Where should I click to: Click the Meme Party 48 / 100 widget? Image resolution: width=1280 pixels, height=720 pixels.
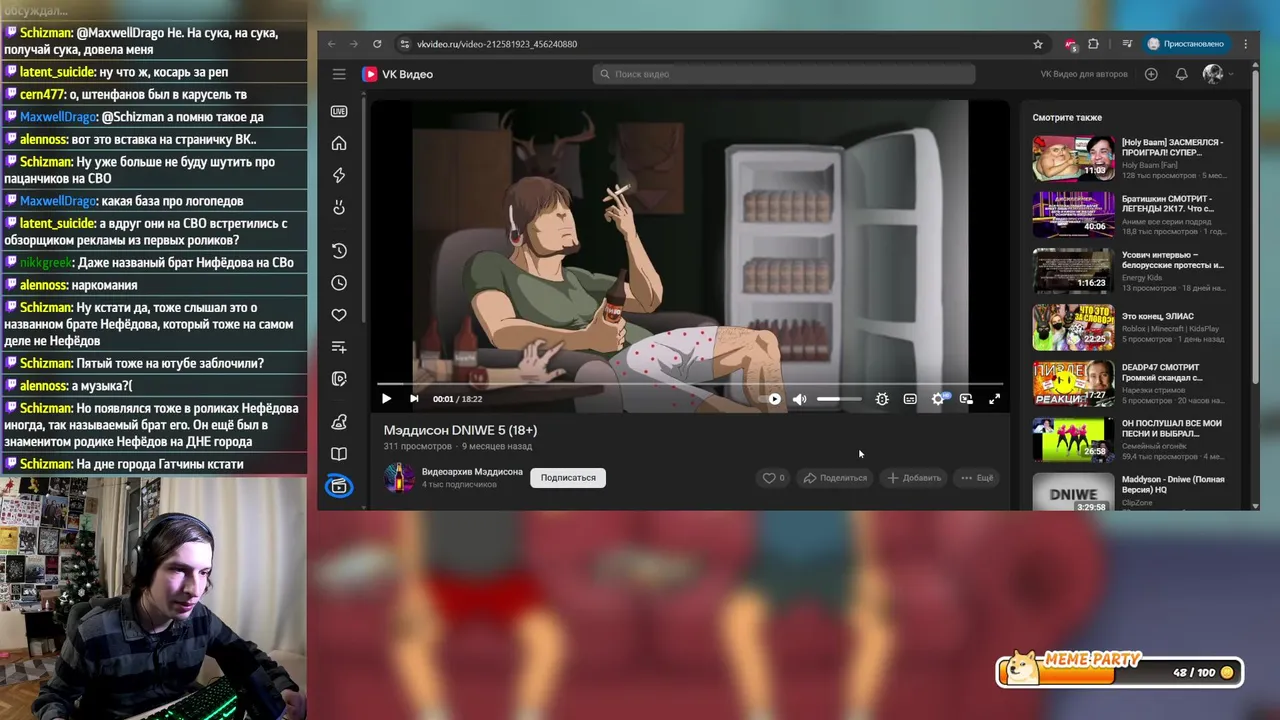1120,672
